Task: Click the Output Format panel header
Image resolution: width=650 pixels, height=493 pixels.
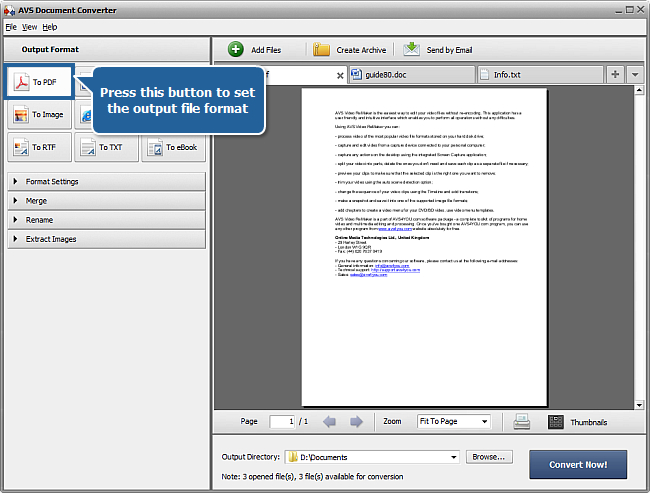Action: (107, 49)
